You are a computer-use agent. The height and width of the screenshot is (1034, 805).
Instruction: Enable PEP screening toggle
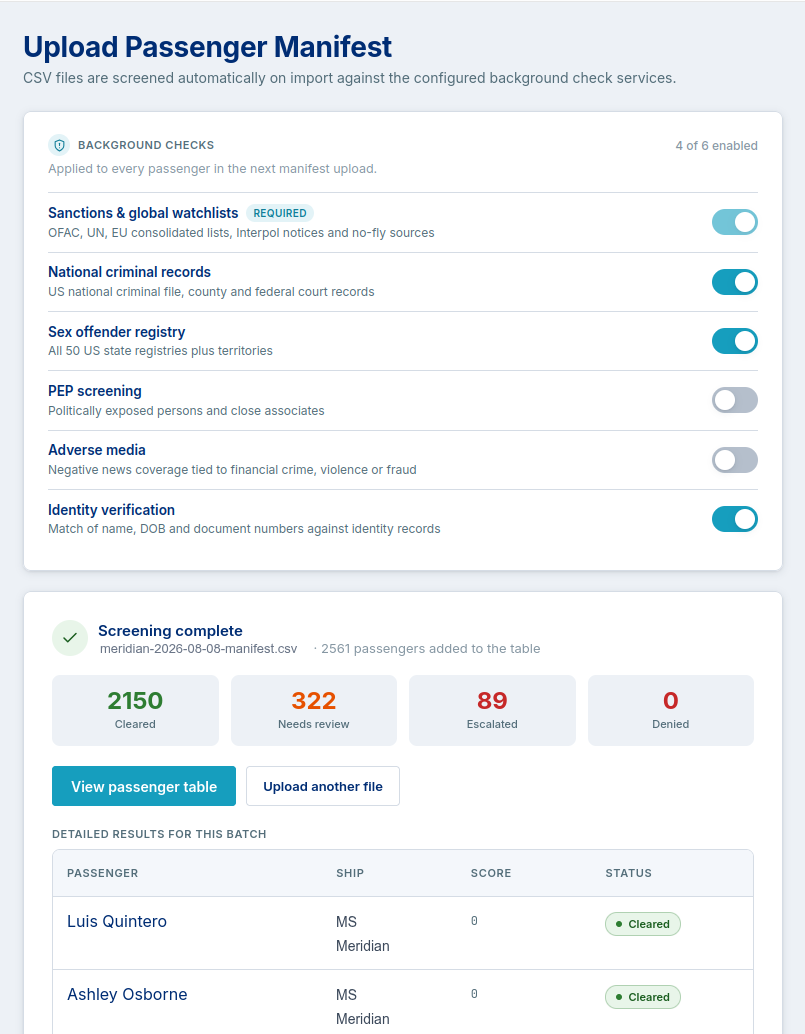(x=734, y=400)
